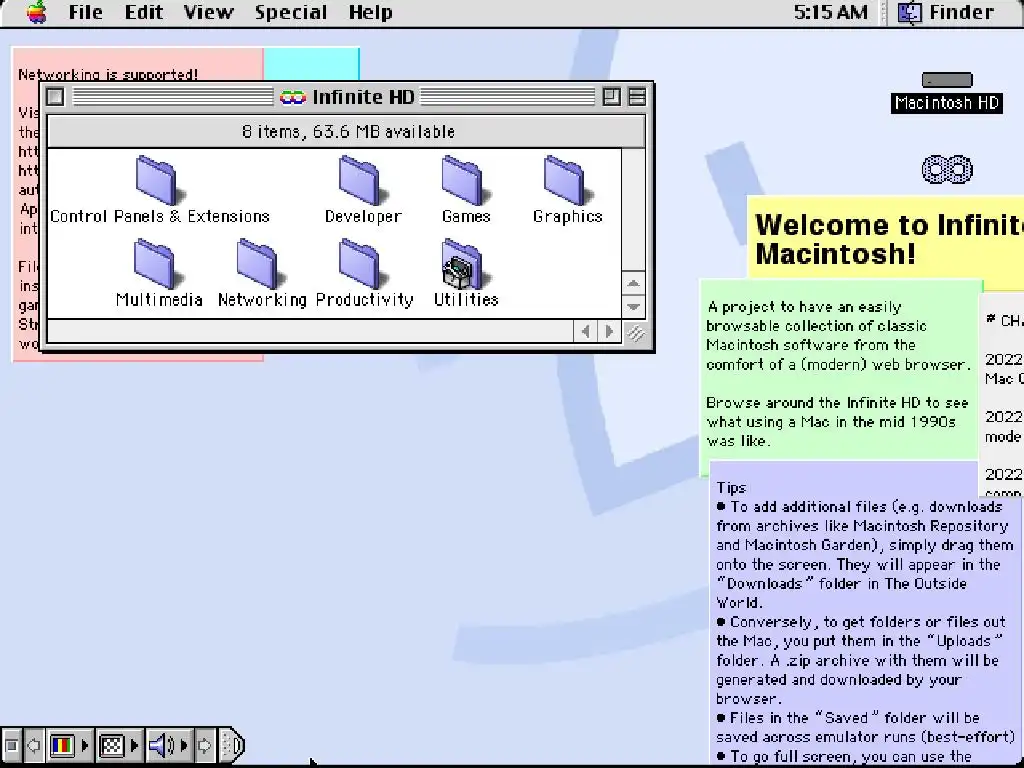Click the Infinite HD window zoom box
Viewport: 1024px width, 768px height.
tap(612, 97)
